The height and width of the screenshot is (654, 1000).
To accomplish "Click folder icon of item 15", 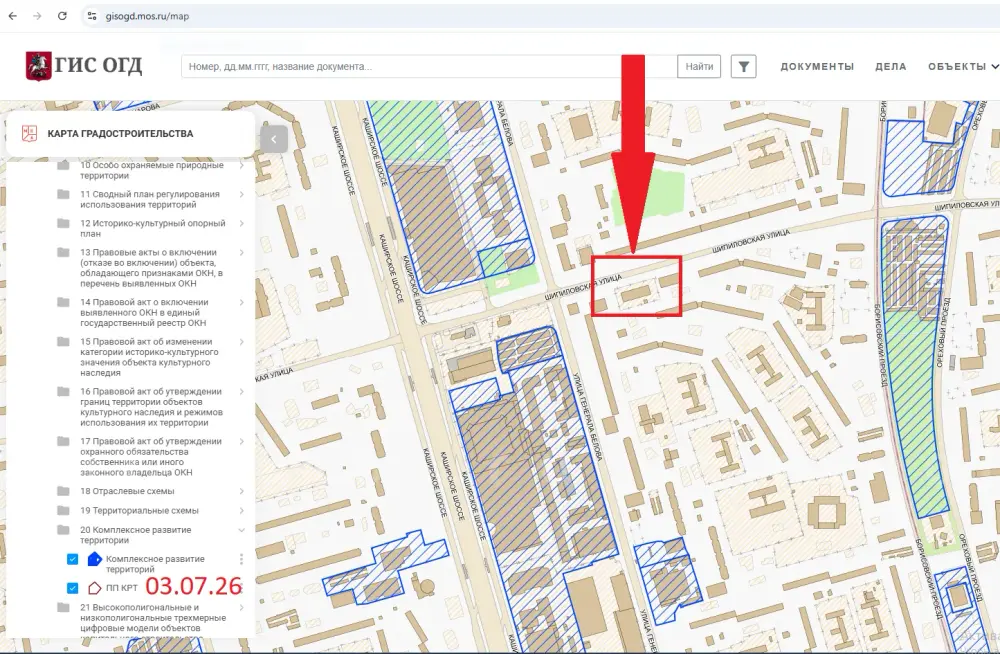I will point(63,342).
